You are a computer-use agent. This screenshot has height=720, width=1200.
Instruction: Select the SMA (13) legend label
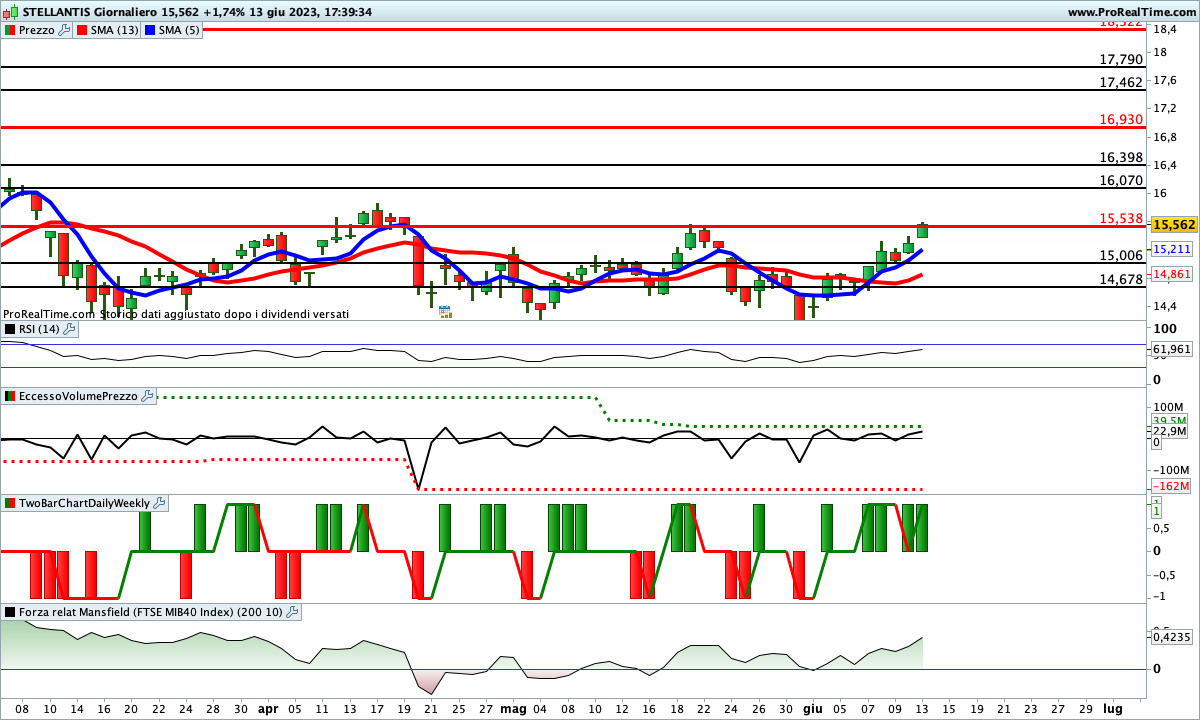click(x=115, y=30)
